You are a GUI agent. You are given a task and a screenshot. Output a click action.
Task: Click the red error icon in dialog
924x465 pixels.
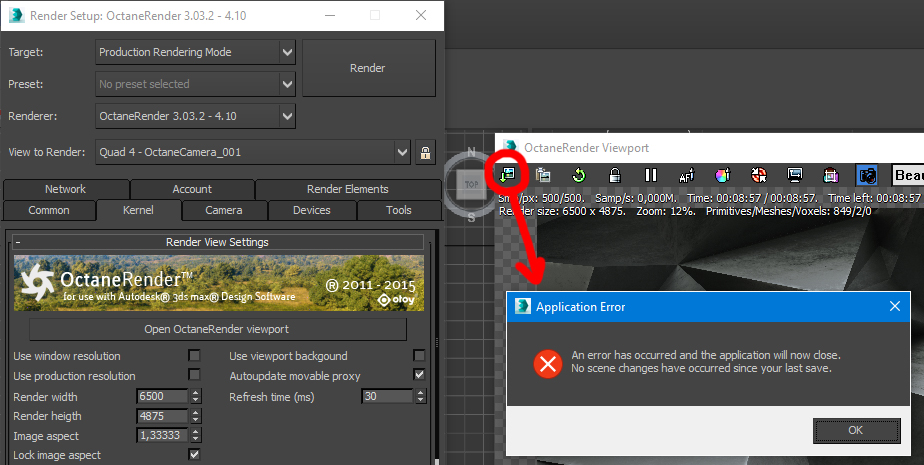click(548, 364)
